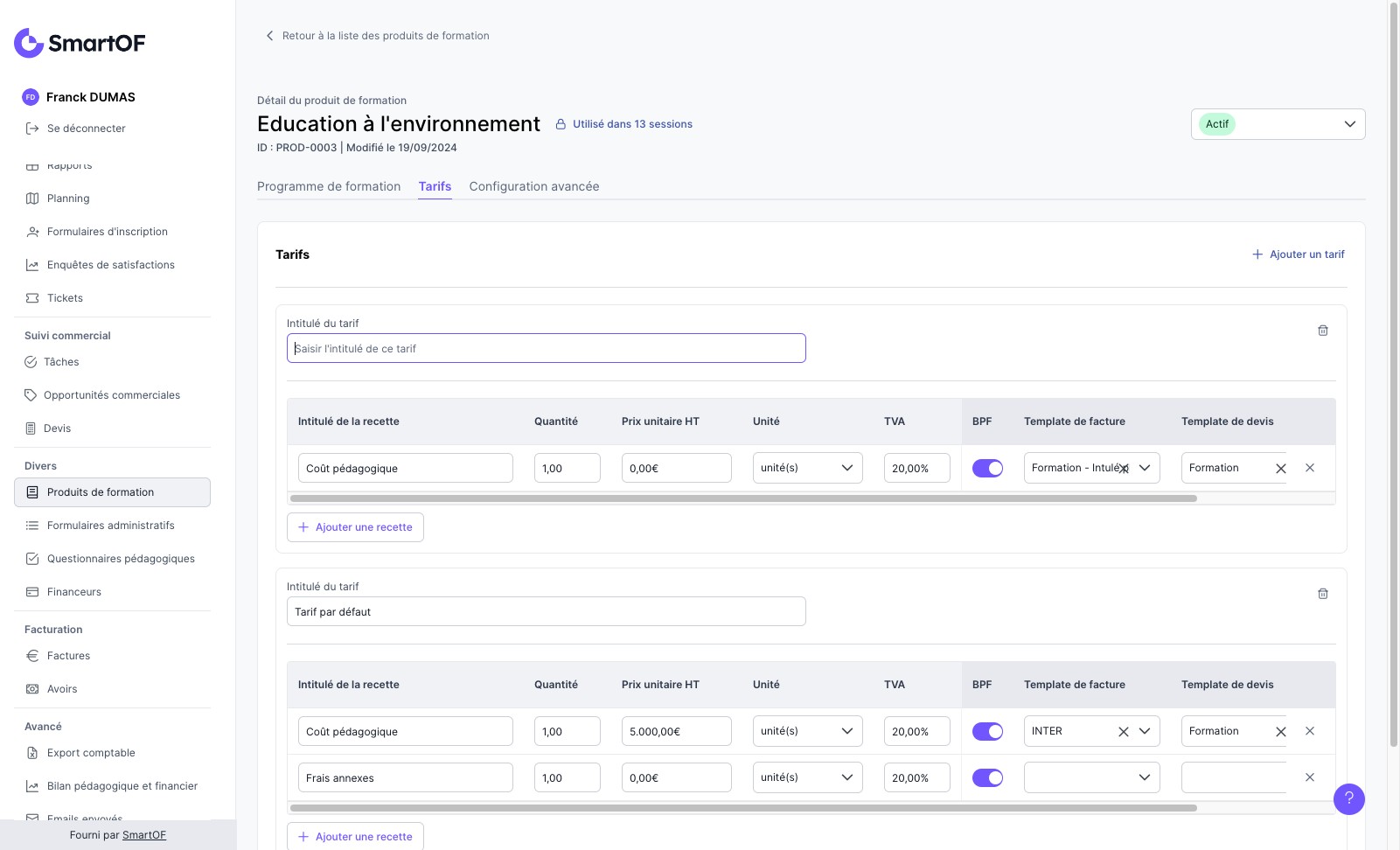Open the Configuration avancée tab
The image size is (1400, 850).
[x=533, y=186]
